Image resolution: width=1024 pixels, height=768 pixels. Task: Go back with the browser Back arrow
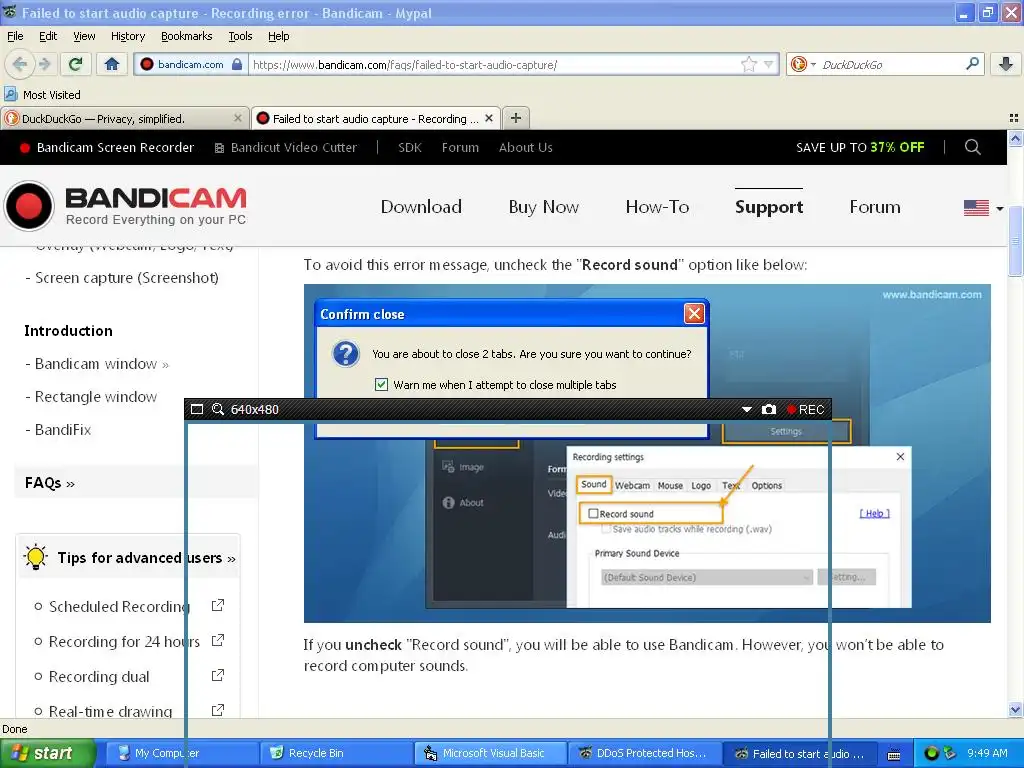(20, 64)
